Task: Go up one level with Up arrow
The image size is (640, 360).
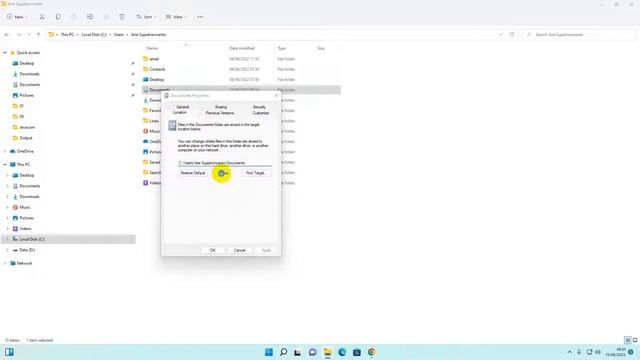Action: click(x=38, y=35)
